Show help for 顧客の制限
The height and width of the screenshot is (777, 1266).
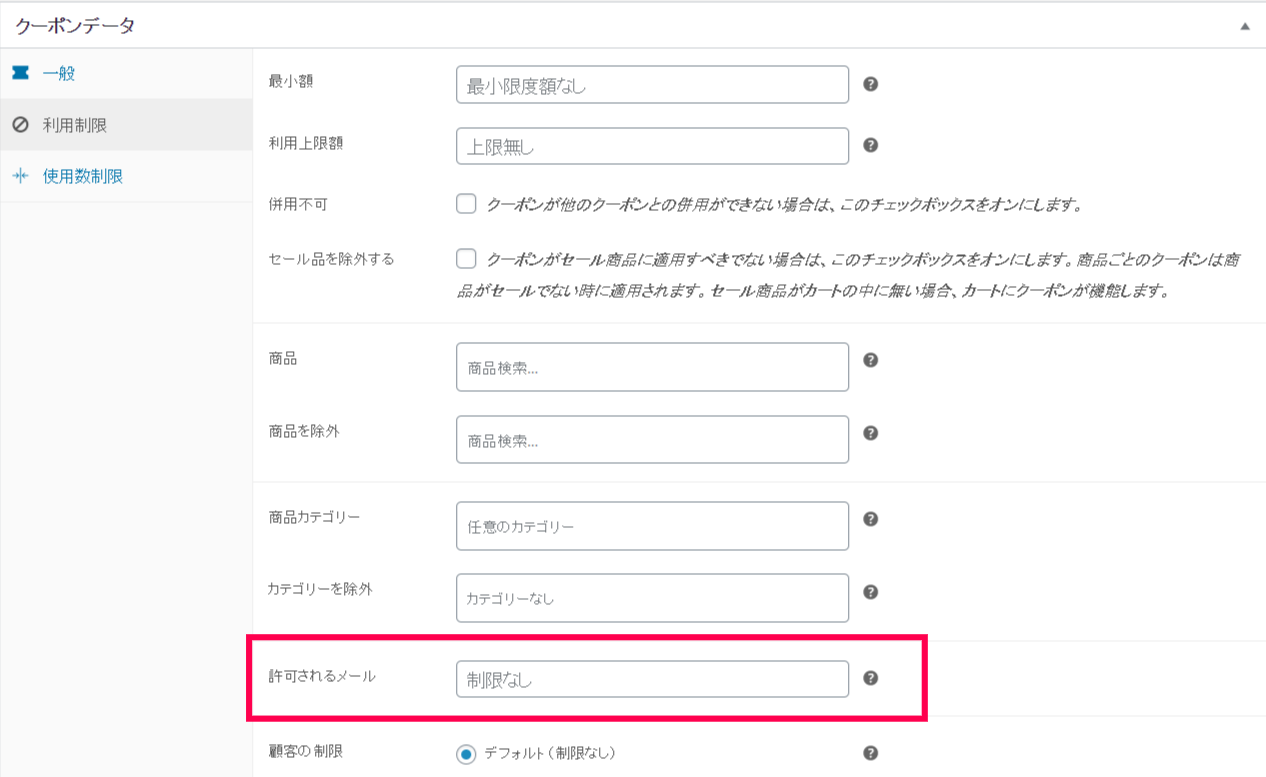[x=870, y=753]
